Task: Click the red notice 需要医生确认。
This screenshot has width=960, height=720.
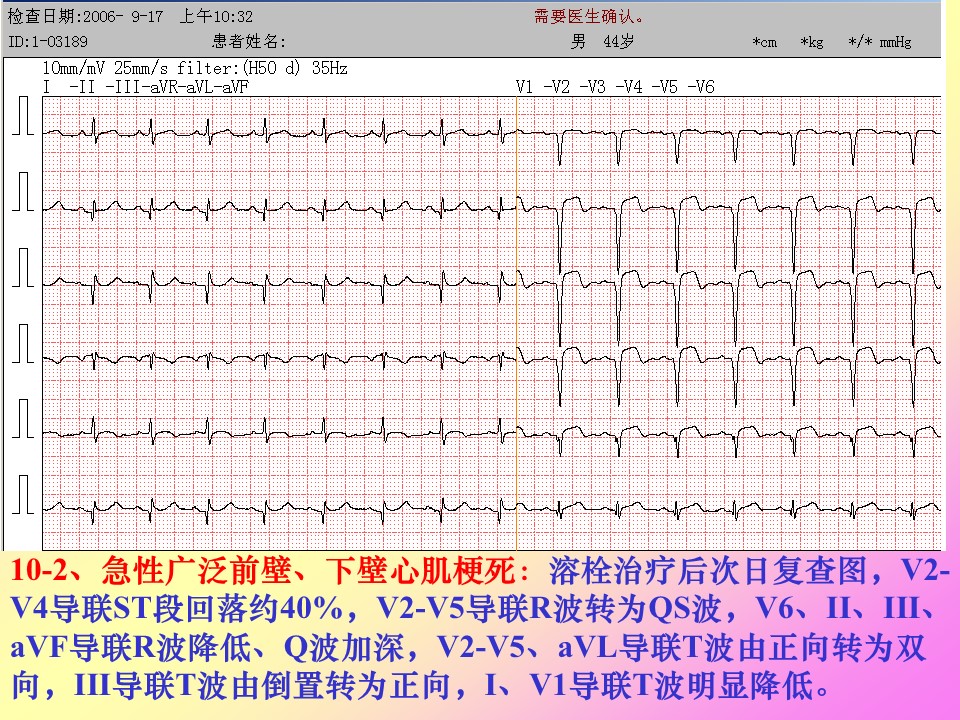Action: coord(590,17)
